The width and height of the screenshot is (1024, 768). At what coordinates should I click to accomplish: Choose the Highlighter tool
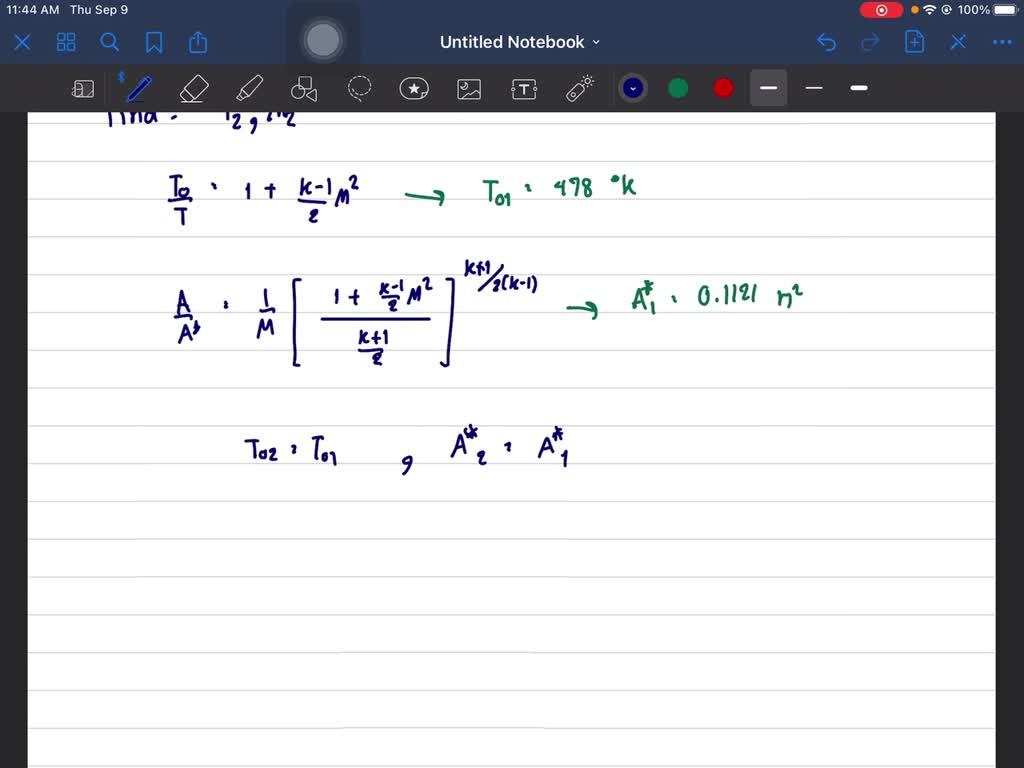click(248, 88)
